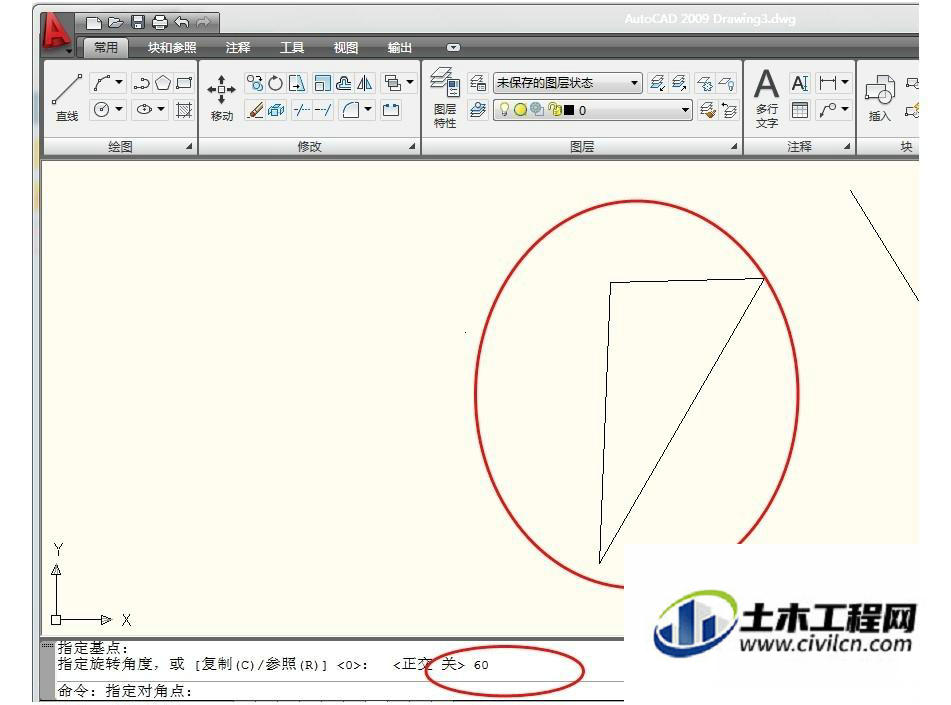The width and height of the screenshot is (951, 705).
Task: Select the 移动 (Move) tool
Action: click(221, 97)
